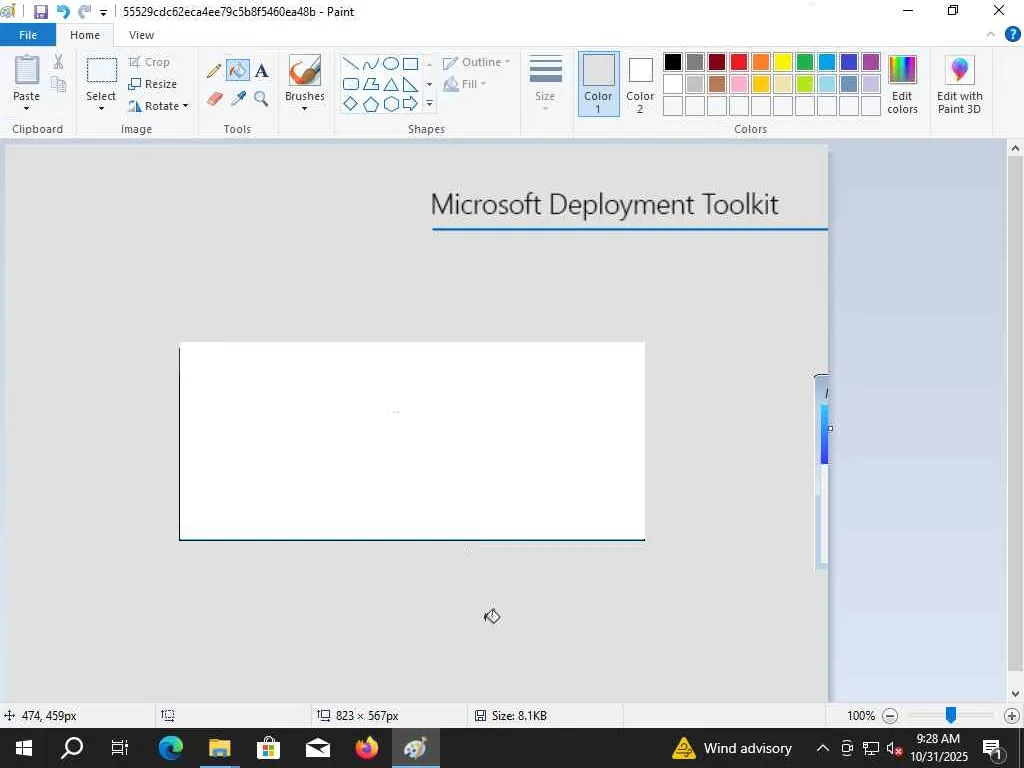Open Paint Help question mark
The image size is (1024, 768).
pyautogui.click(x=1012, y=35)
